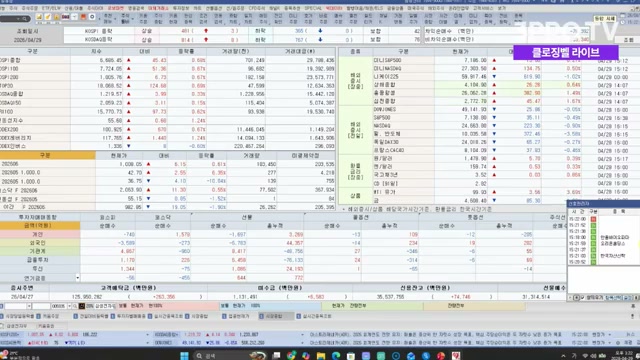Viewport: 640px width, 360px height.
Task: Click the magnifier in the top-left search box
Action: click(24, 19)
